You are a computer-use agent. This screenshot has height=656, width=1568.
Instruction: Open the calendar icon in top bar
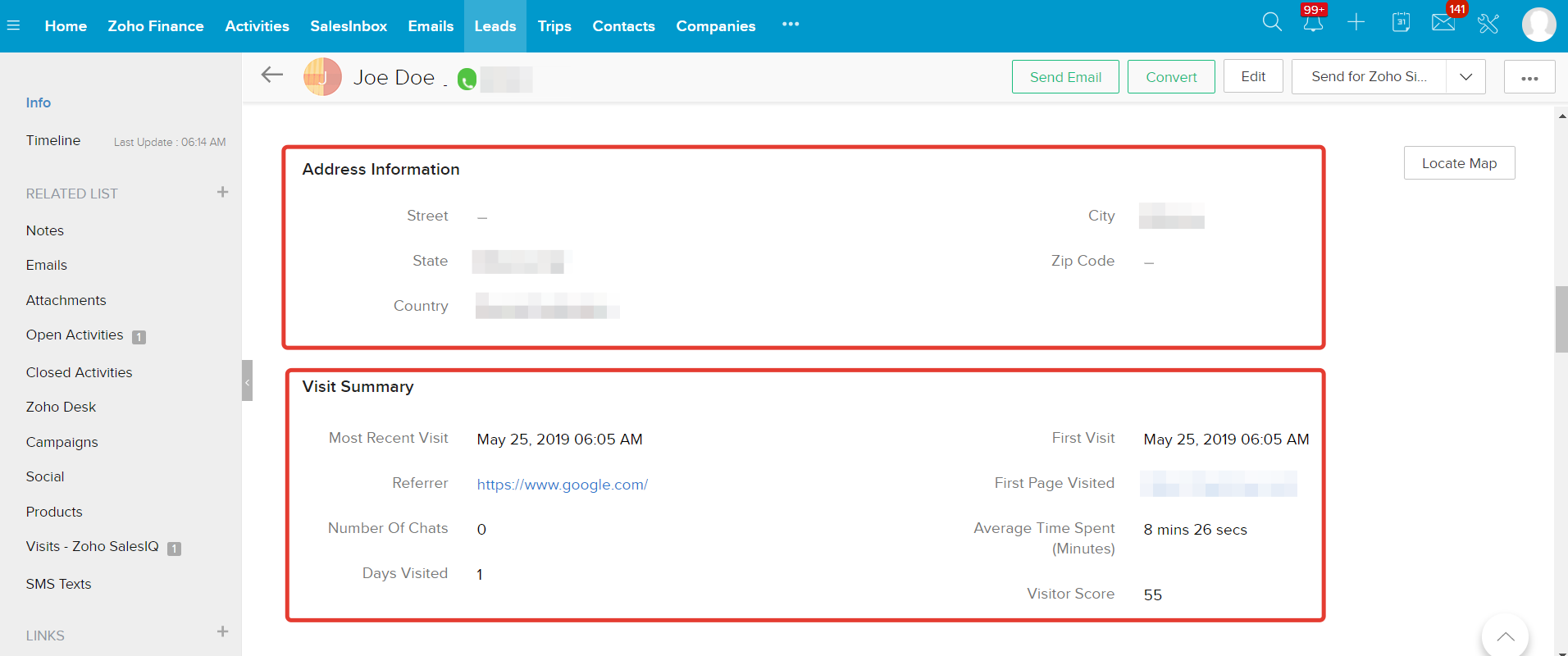[1401, 22]
